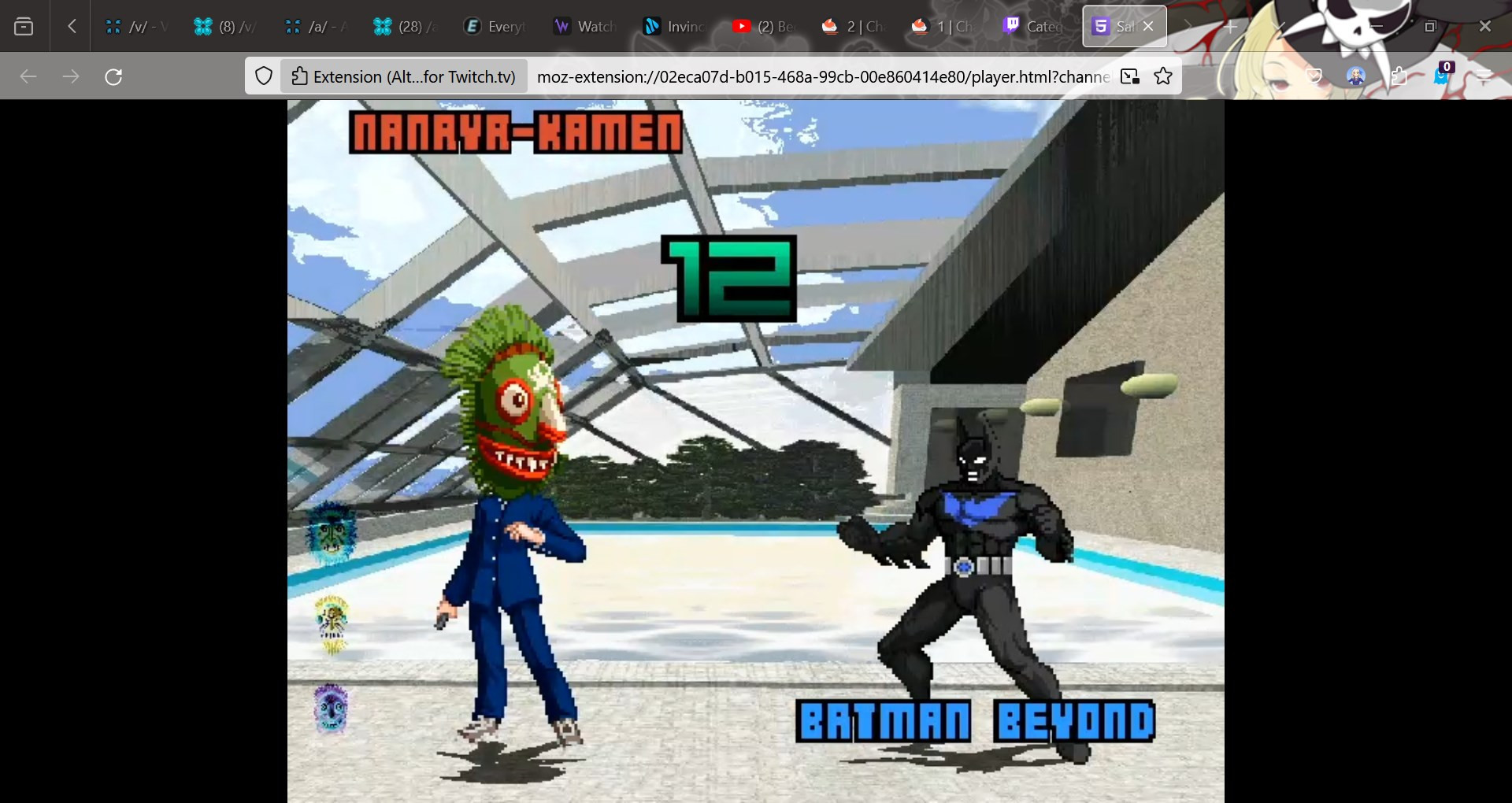The width and height of the screenshot is (1512, 803).
Task: Click the extension icon with 0 badge
Action: pyautogui.click(x=1442, y=74)
